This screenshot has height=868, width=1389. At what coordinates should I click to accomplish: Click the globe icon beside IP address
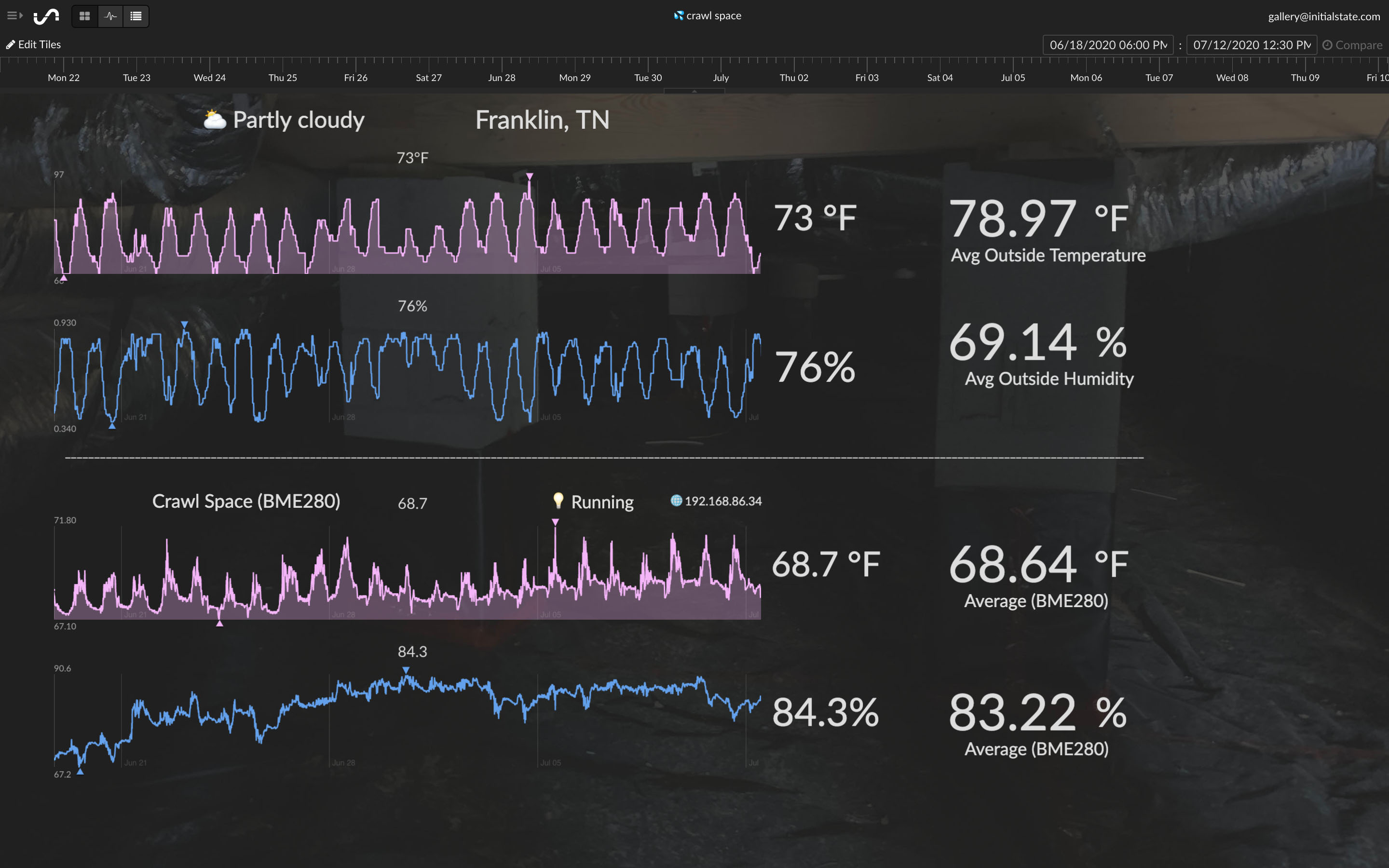point(676,501)
